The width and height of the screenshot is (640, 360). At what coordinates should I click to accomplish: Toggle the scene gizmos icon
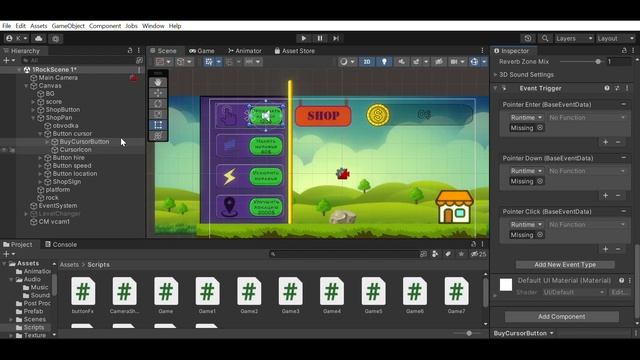(x=474, y=62)
